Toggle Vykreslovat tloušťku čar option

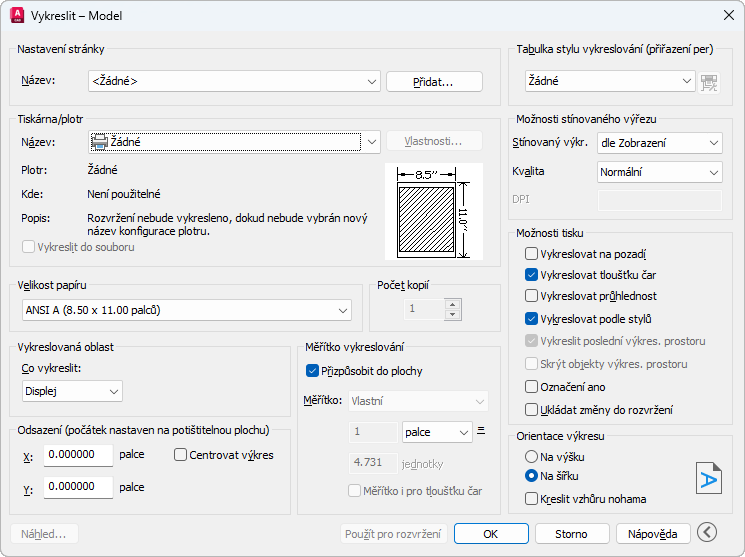coord(531,275)
